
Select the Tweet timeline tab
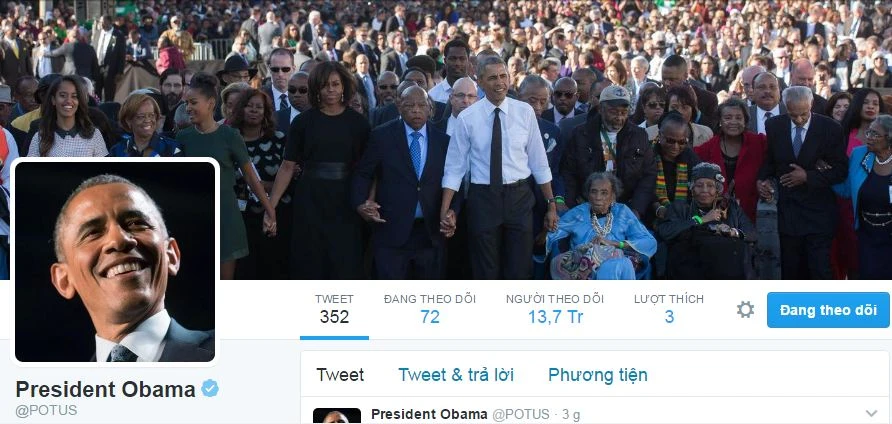(x=340, y=375)
